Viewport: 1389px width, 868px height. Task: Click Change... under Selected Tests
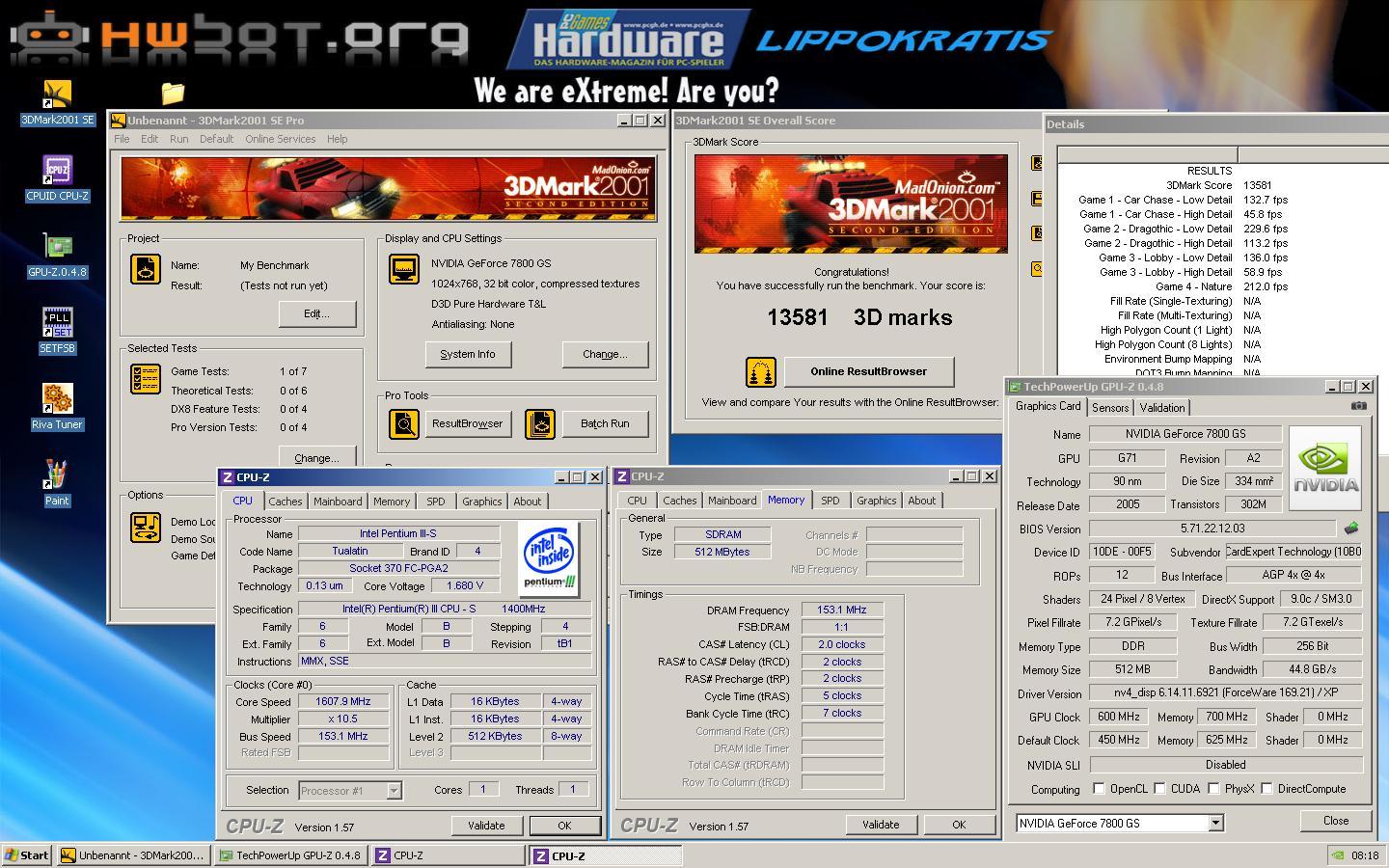click(316, 457)
